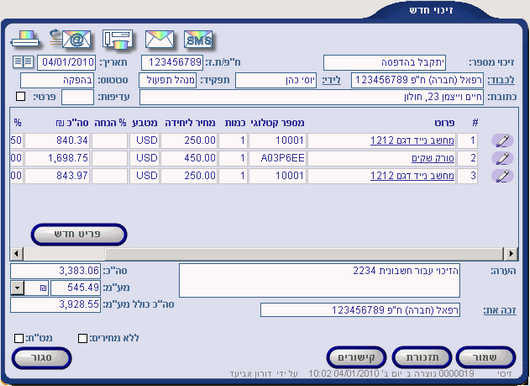Click the USD currency cell in row 2

coord(144,158)
